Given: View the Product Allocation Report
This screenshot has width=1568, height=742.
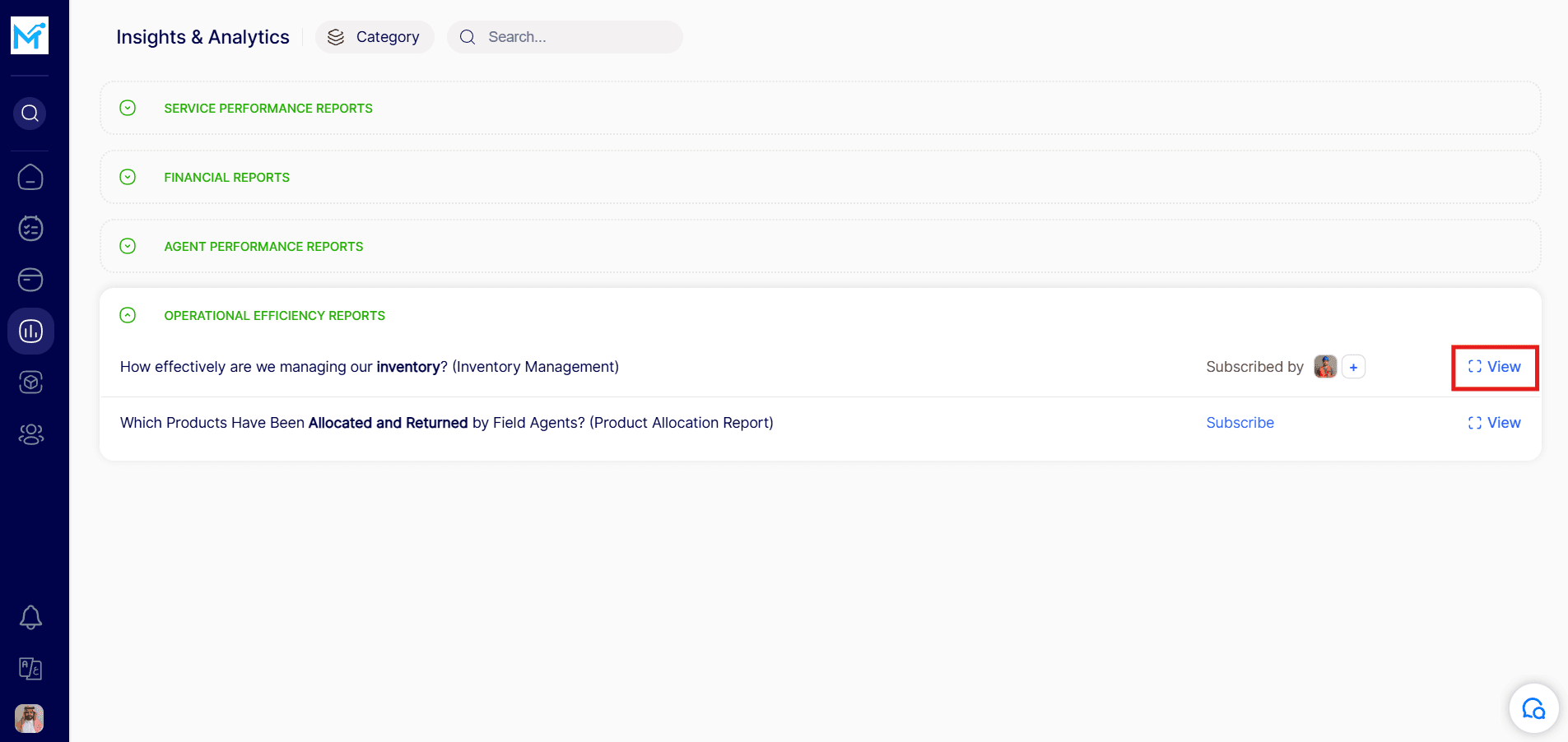Looking at the screenshot, I should pyautogui.click(x=1495, y=423).
